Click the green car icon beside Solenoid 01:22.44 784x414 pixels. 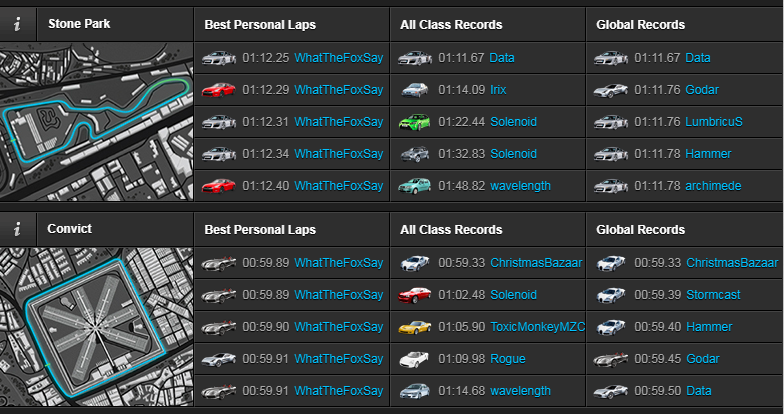pyautogui.click(x=414, y=122)
